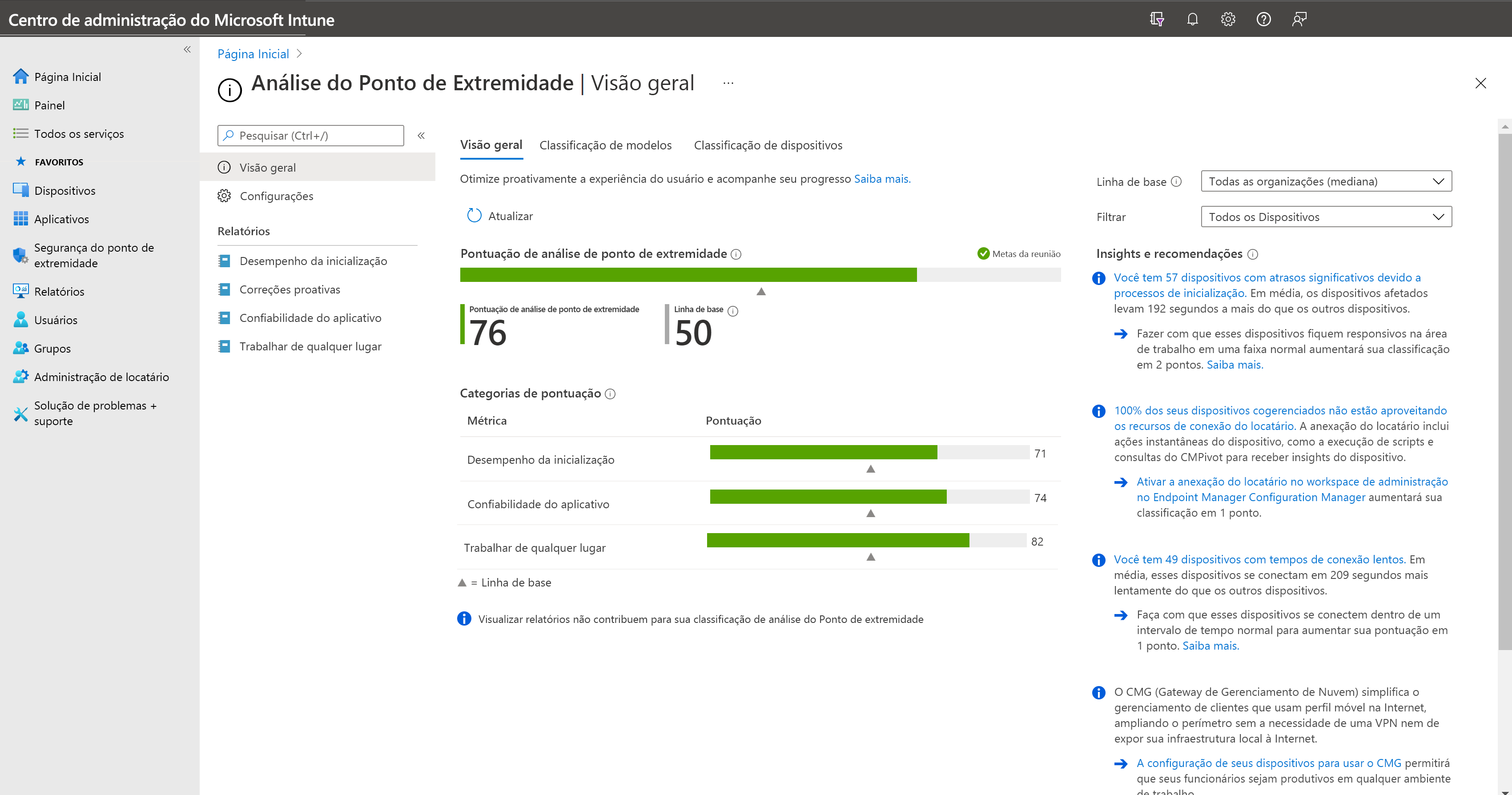1512x795 pixels.
Task: Click the Dispositivos sidebar icon
Action: pos(20,190)
